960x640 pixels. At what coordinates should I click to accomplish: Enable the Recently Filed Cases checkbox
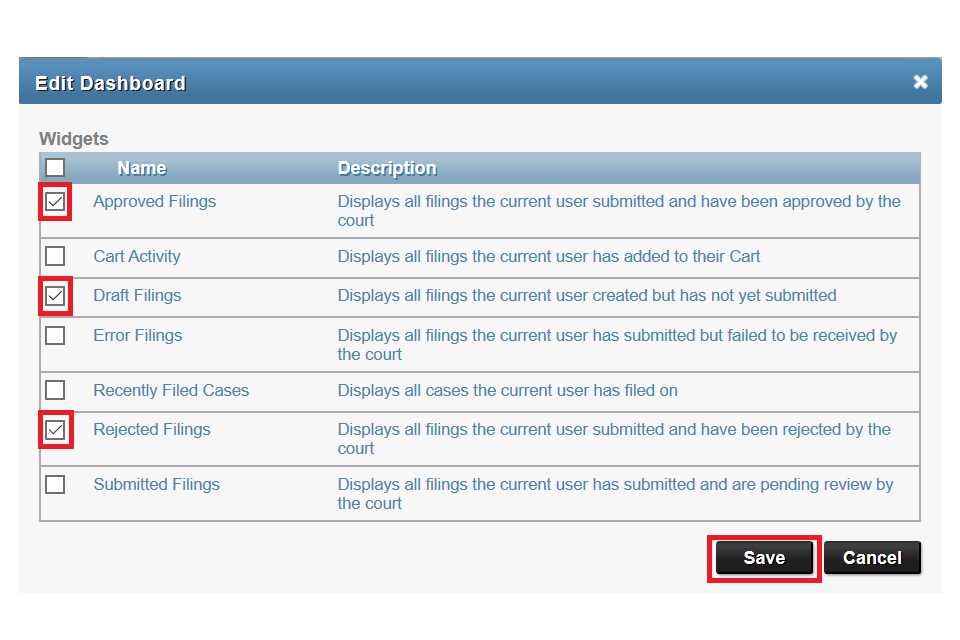55,390
